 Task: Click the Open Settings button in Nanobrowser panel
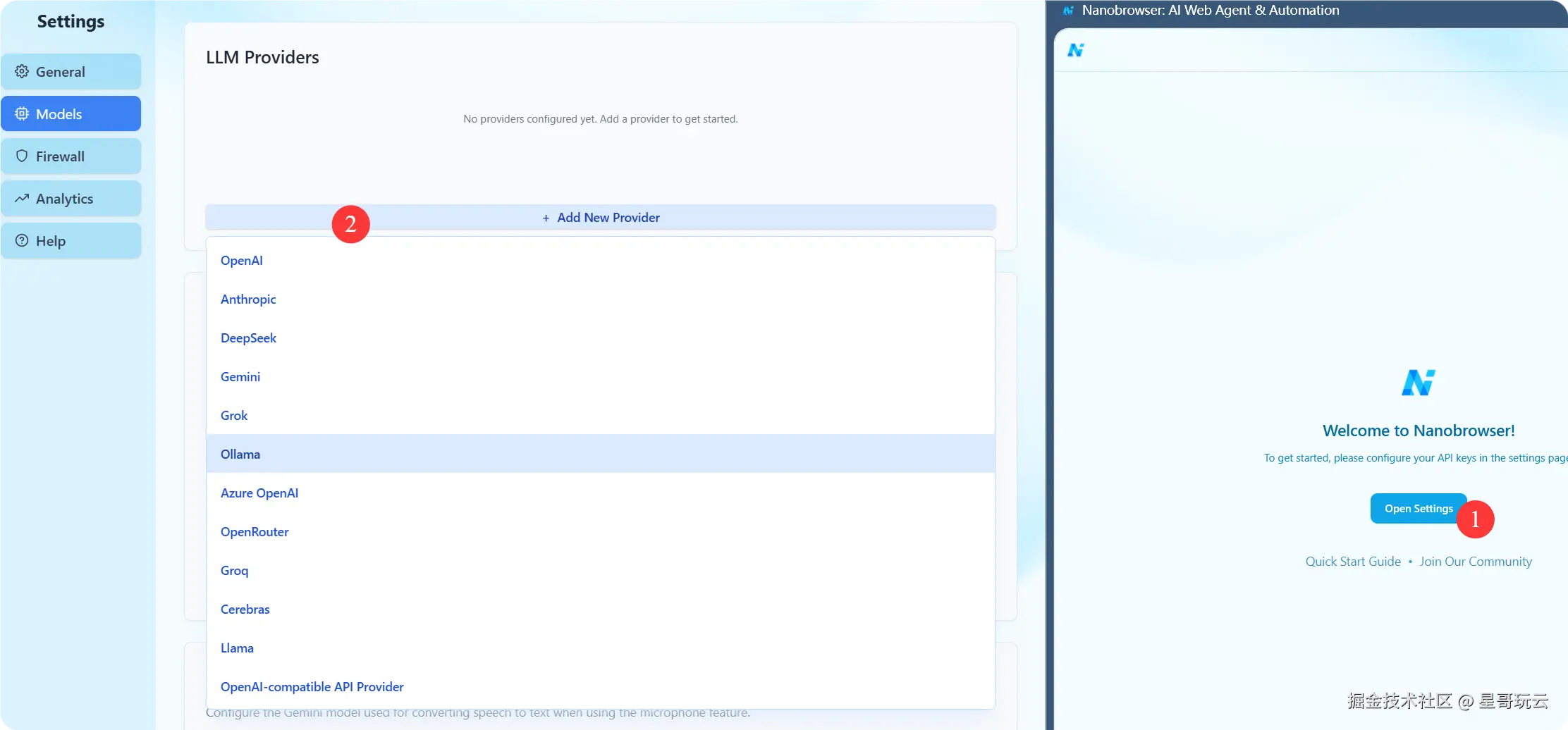pyautogui.click(x=1419, y=509)
